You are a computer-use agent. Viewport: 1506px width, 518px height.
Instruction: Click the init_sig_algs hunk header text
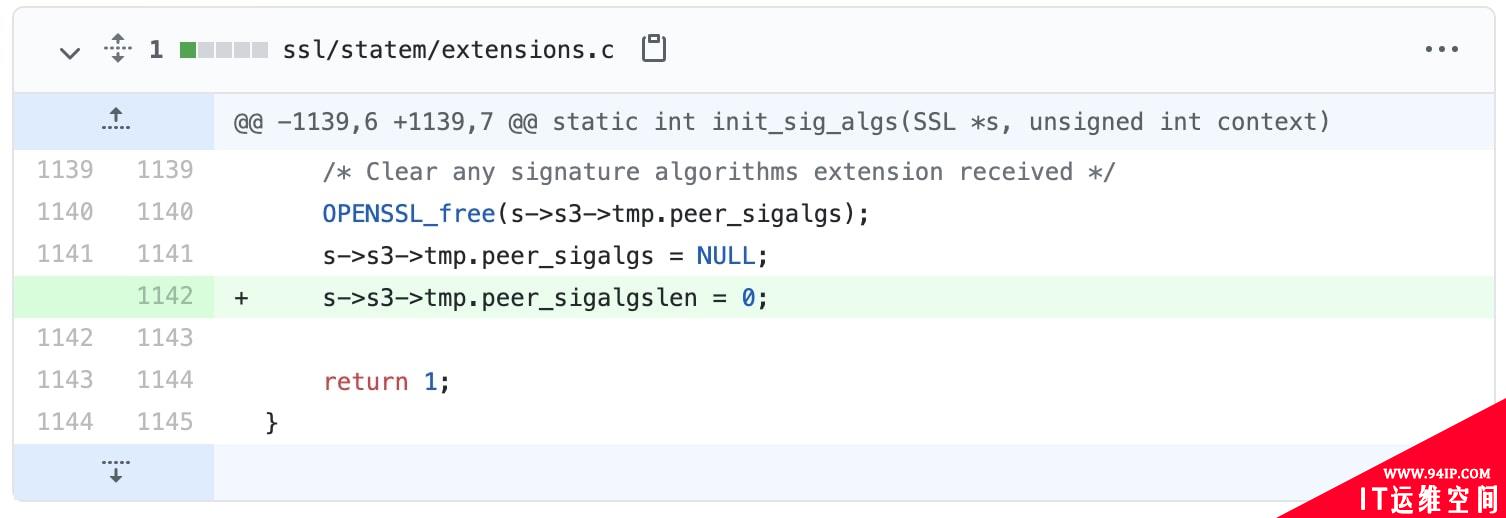[x=782, y=122]
